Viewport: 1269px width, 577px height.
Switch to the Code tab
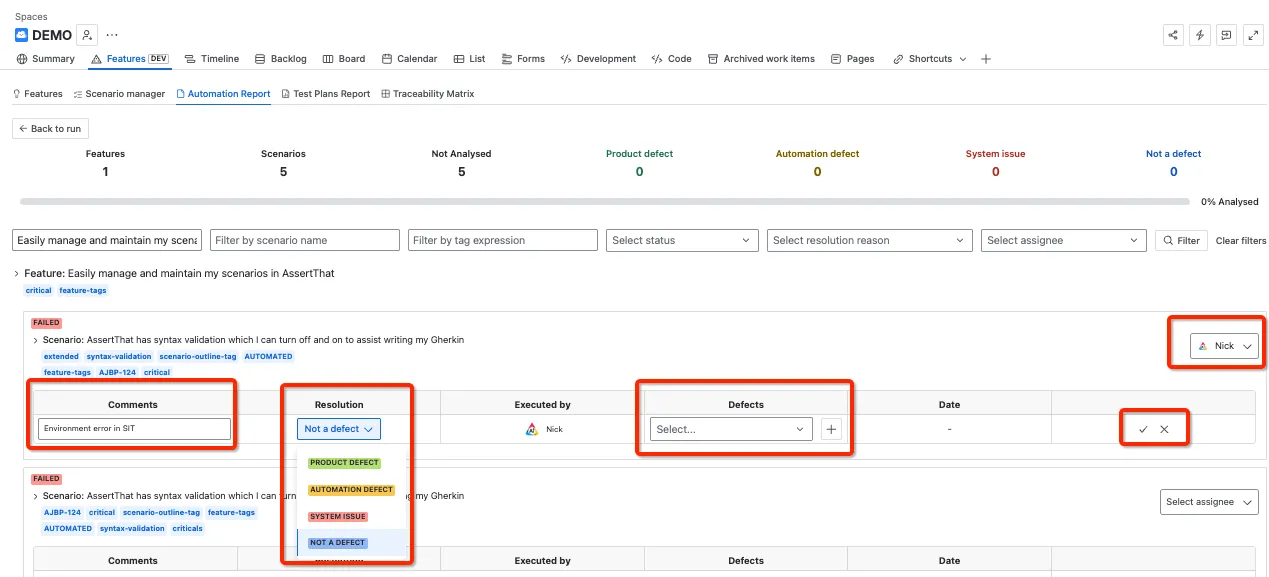click(x=671, y=59)
